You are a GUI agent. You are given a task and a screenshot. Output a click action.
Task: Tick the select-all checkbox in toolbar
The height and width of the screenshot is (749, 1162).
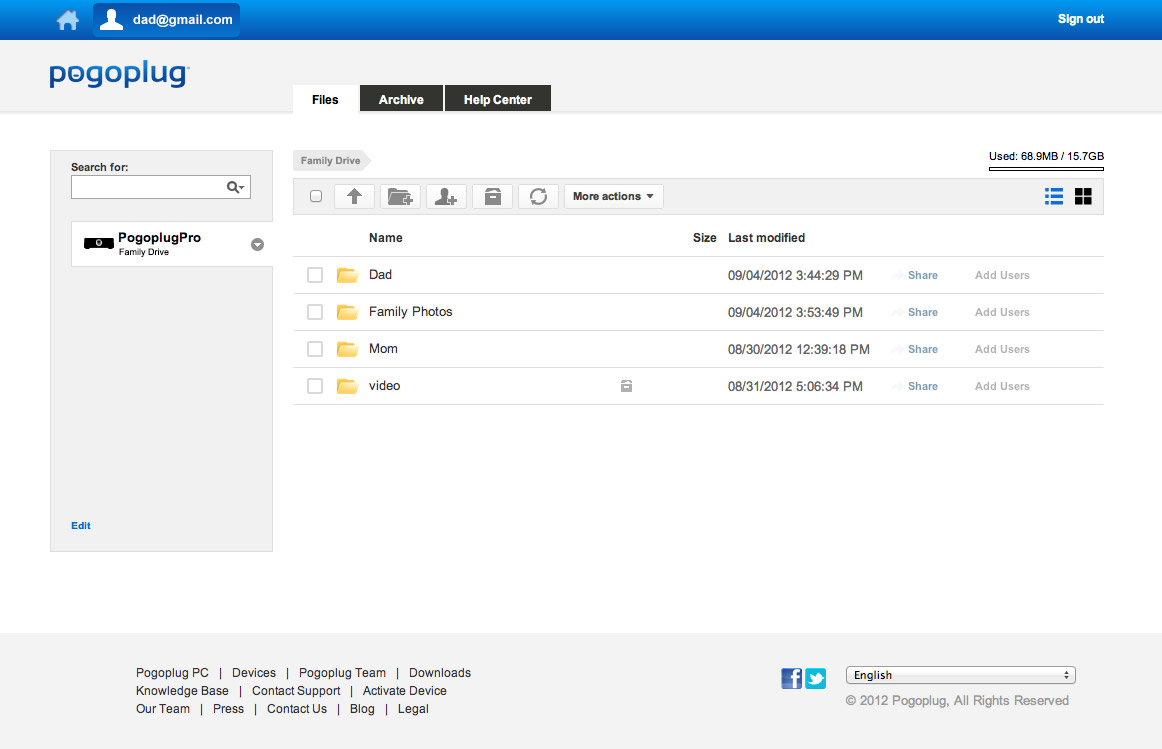[316, 197]
